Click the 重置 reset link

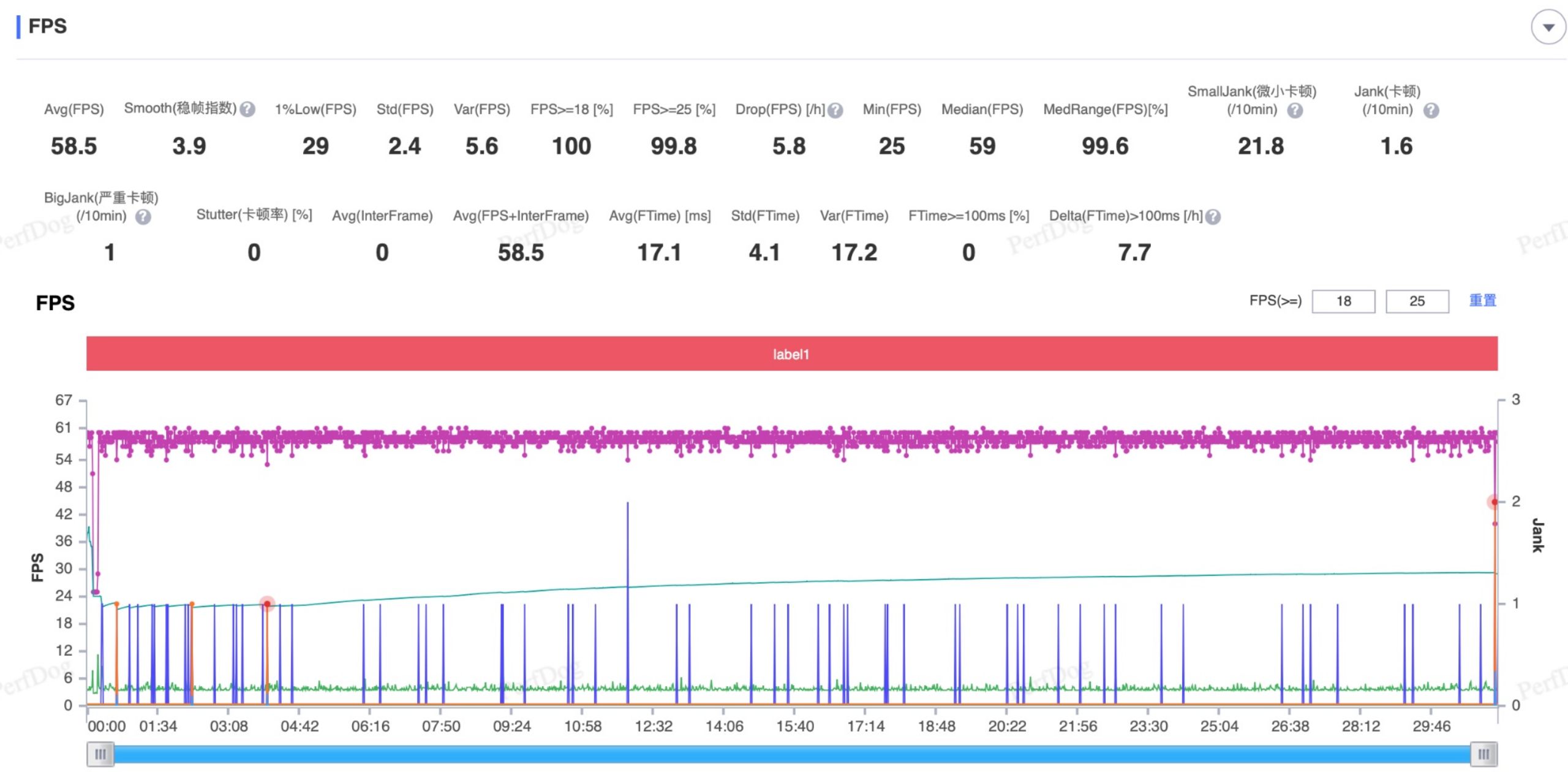click(1482, 300)
